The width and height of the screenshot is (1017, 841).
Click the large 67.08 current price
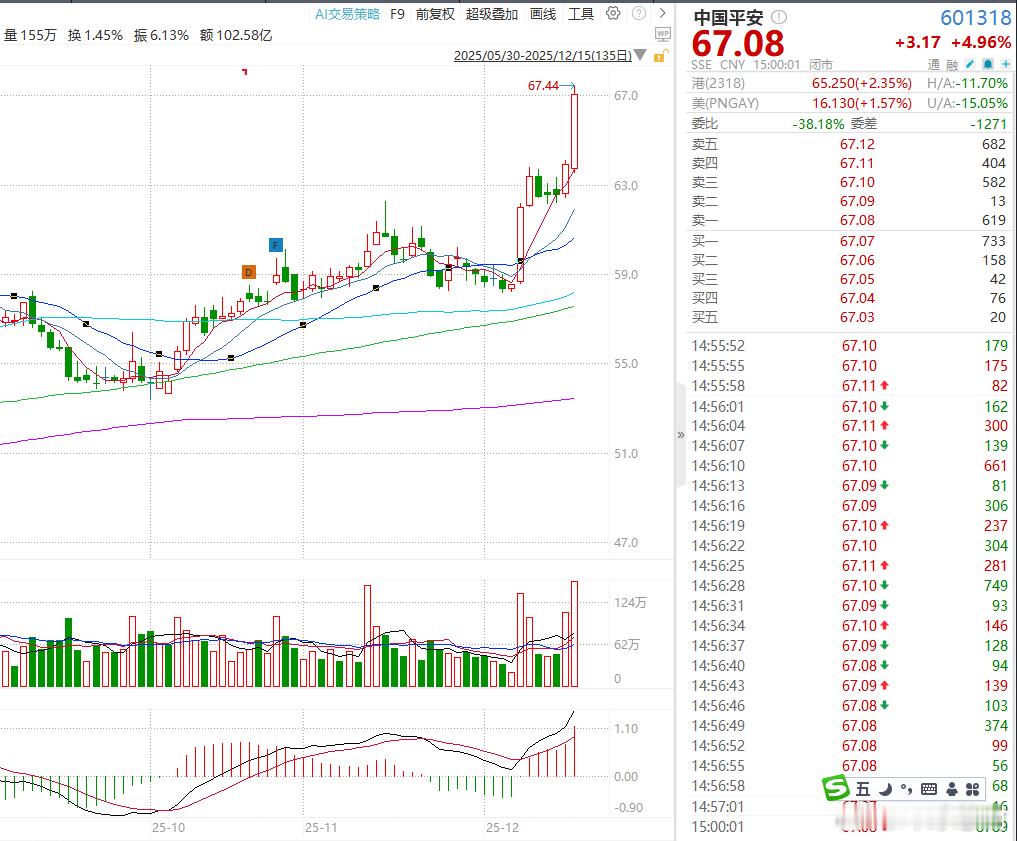tap(737, 43)
